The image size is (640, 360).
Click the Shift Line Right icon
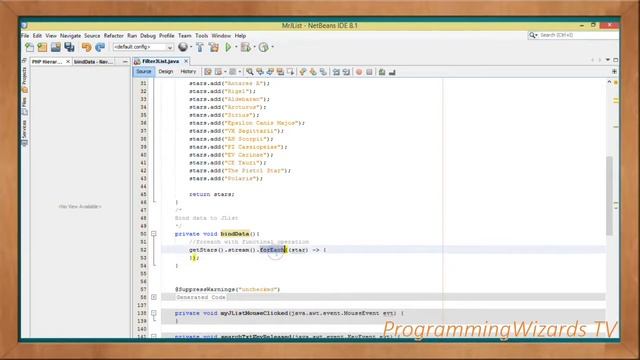[346, 72]
